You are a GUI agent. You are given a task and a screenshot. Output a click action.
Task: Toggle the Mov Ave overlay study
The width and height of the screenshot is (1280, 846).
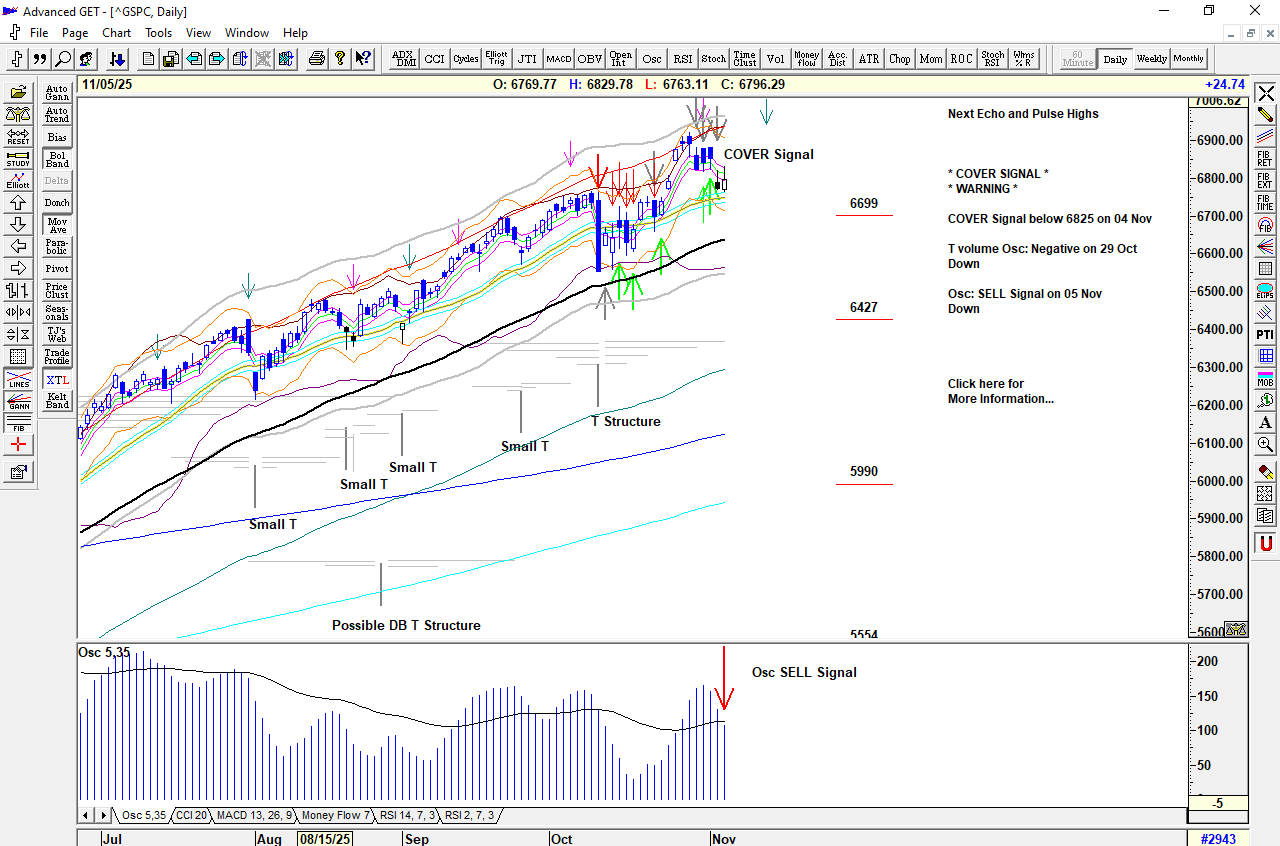[x=57, y=226]
